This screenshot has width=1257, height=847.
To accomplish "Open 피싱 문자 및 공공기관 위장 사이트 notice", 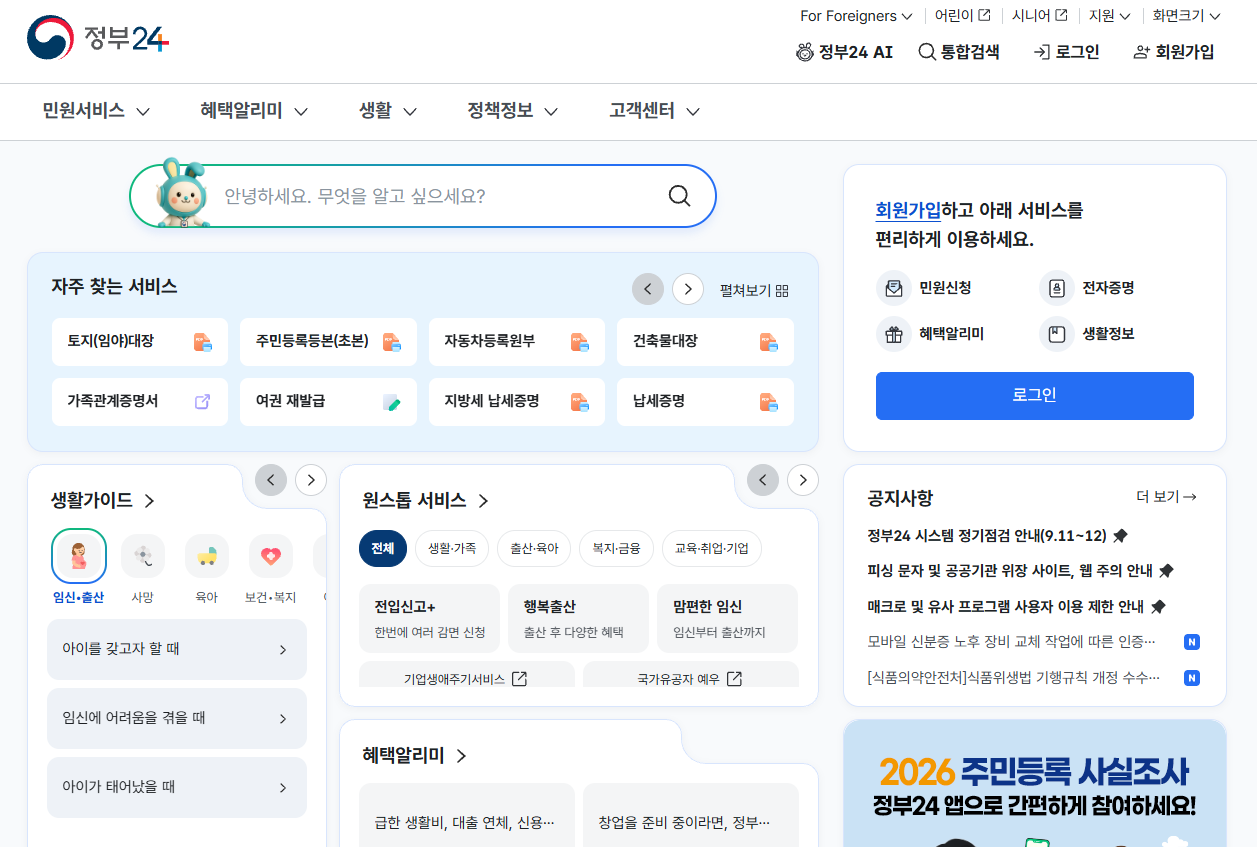I will click(x=1020, y=571).
